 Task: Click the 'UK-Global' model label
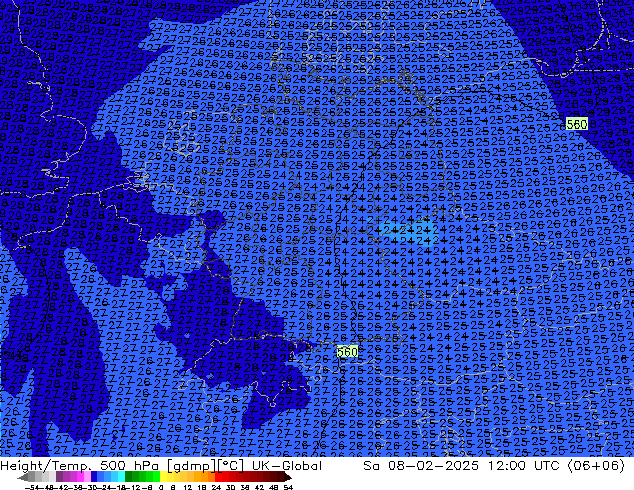click(287, 465)
